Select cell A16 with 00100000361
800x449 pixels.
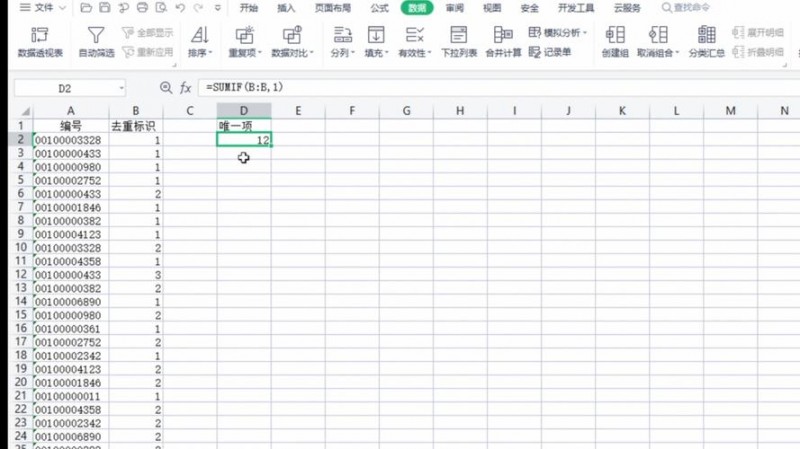(x=70, y=329)
